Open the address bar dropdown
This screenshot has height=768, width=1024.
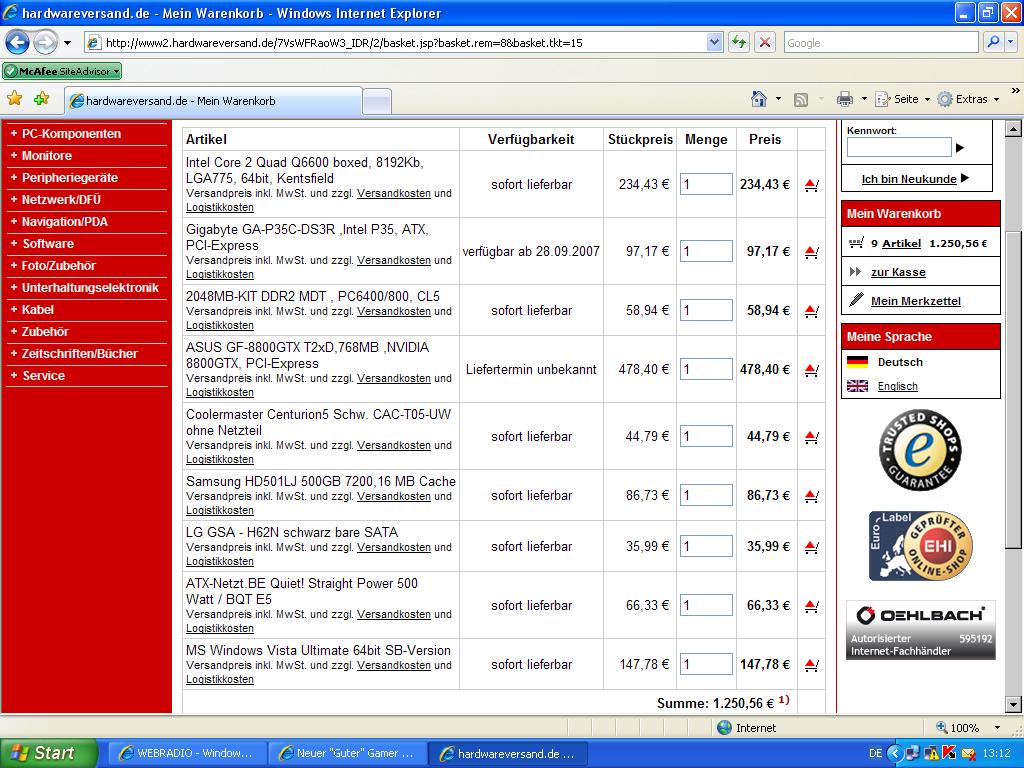coord(714,42)
